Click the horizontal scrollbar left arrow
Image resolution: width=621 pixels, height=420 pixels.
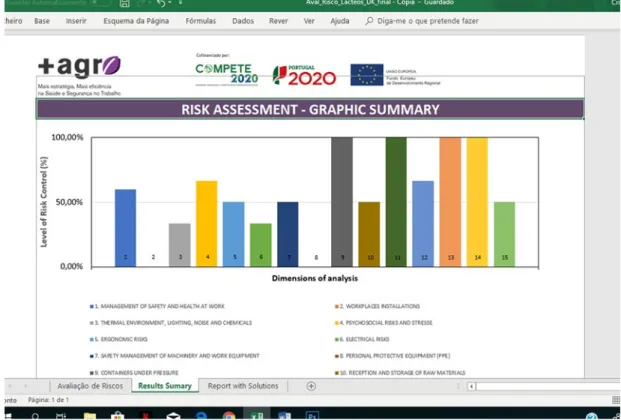[471, 386]
